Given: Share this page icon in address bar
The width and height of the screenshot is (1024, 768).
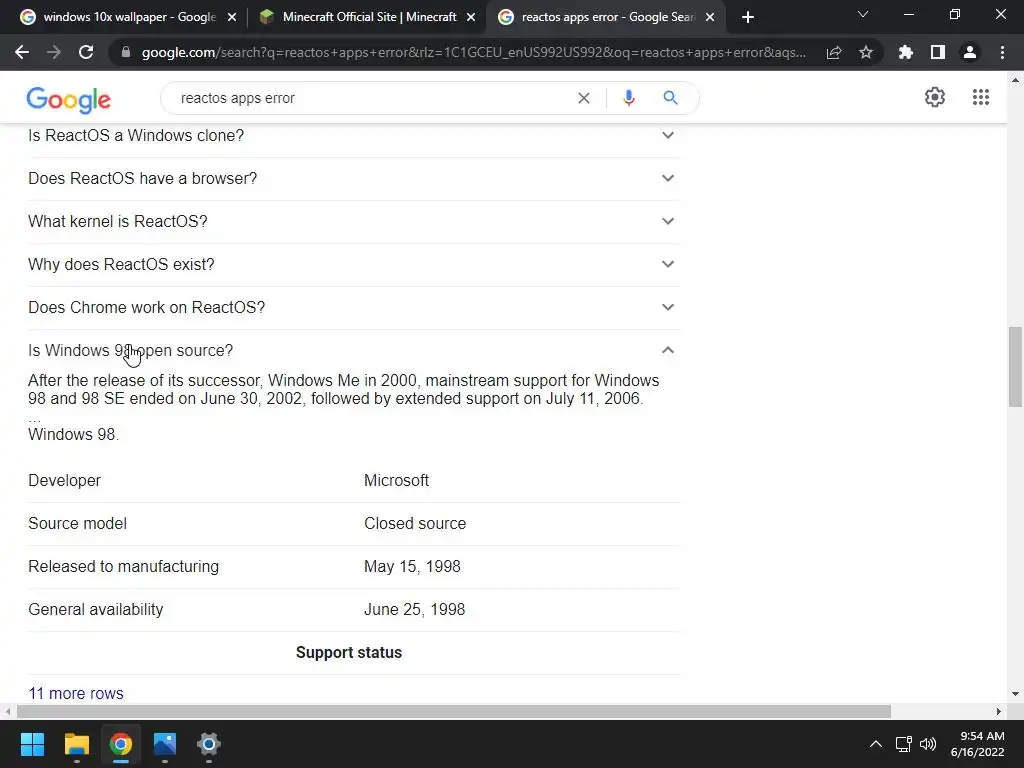Looking at the screenshot, I should (x=834, y=52).
